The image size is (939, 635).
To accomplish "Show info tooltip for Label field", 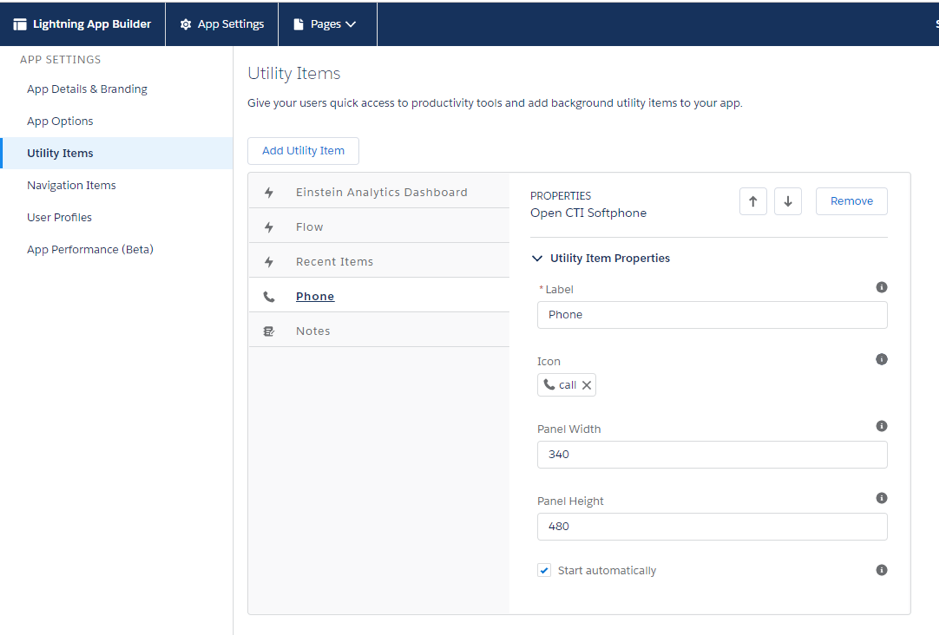I will (882, 287).
